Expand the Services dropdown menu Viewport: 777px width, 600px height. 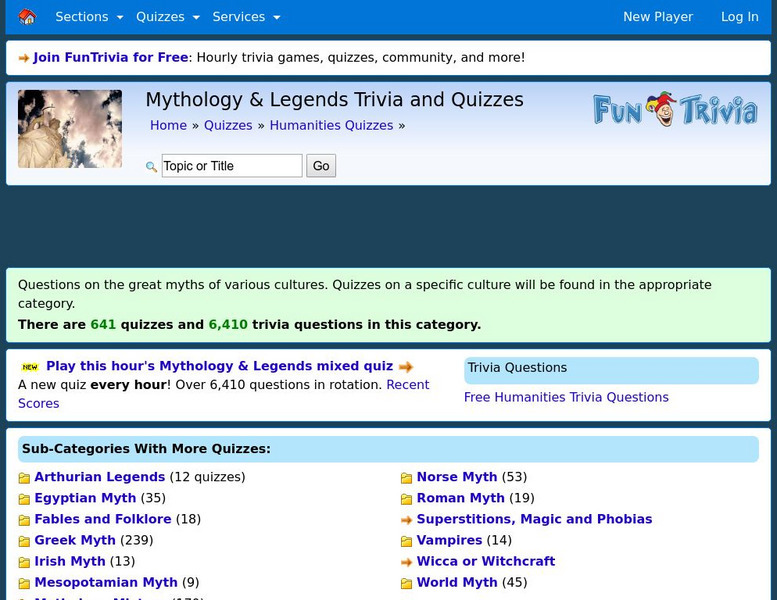pos(246,17)
